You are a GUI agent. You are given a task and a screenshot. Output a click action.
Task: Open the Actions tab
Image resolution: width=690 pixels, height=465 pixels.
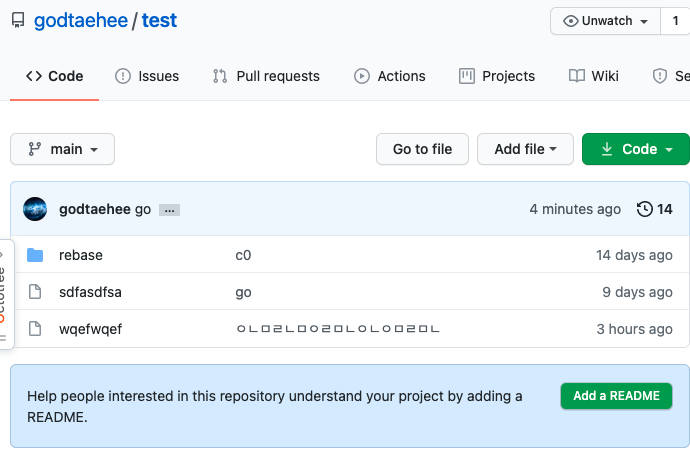[x=390, y=76]
